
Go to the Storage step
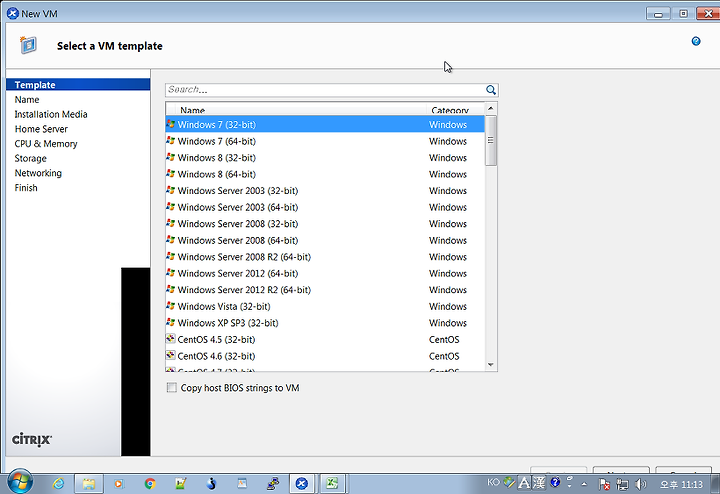point(30,158)
